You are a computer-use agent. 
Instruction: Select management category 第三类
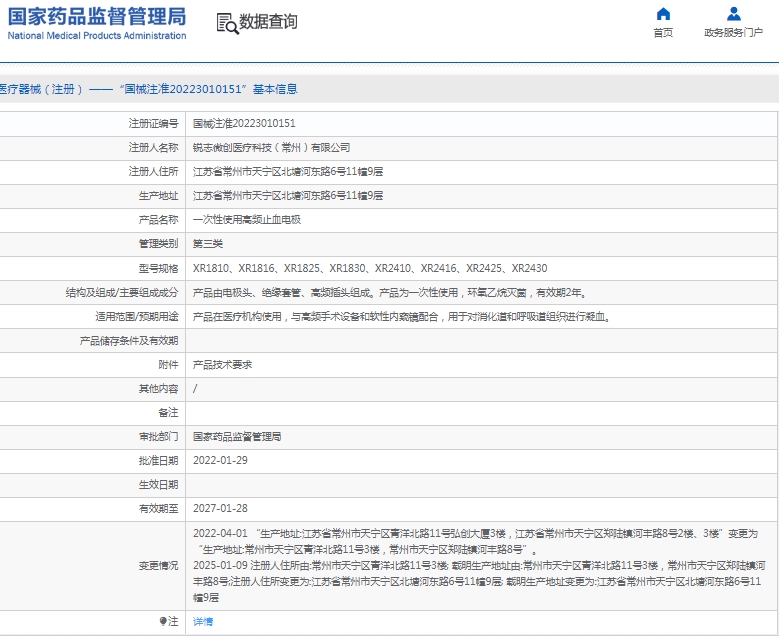(x=208, y=243)
